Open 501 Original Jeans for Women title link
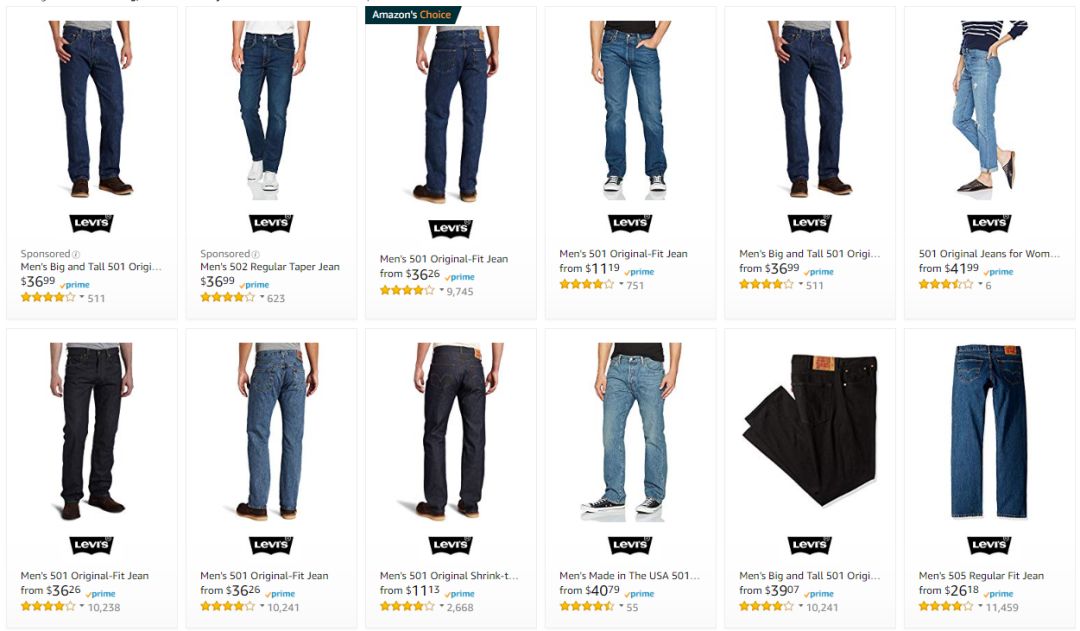This screenshot has height=631, width=1080. (989, 254)
